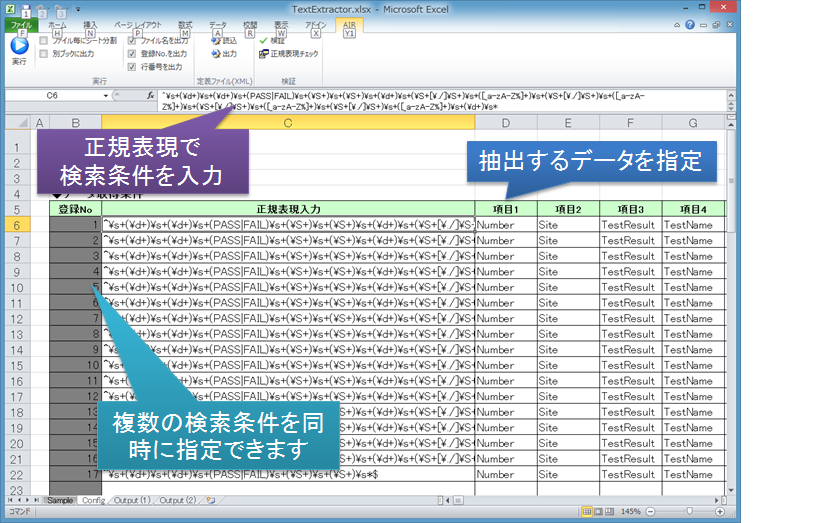Switch to the Config sheet tab
The image size is (819, 523).
(x=93, y=500)
